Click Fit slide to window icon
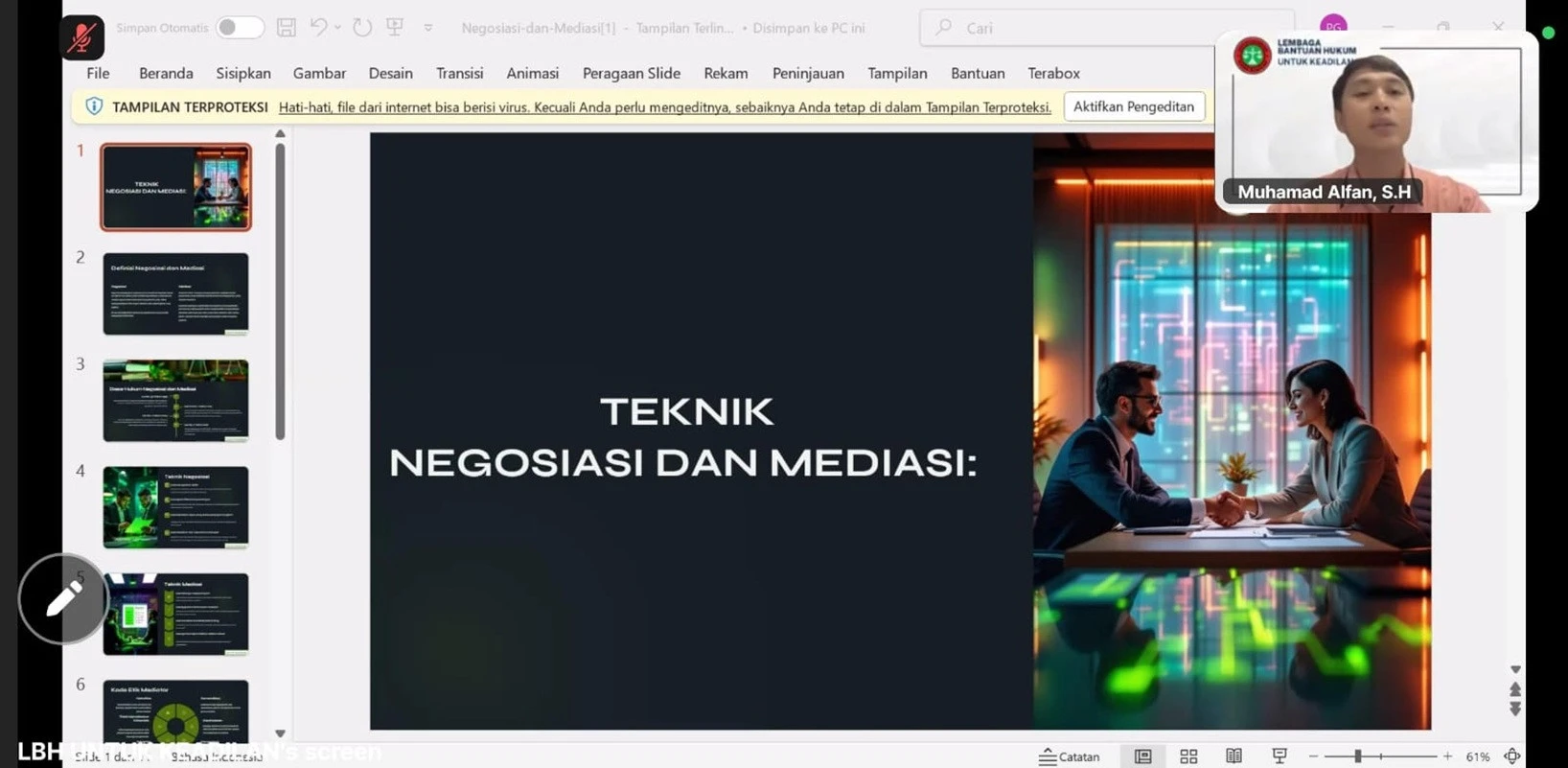 (x=1512, y=756)
